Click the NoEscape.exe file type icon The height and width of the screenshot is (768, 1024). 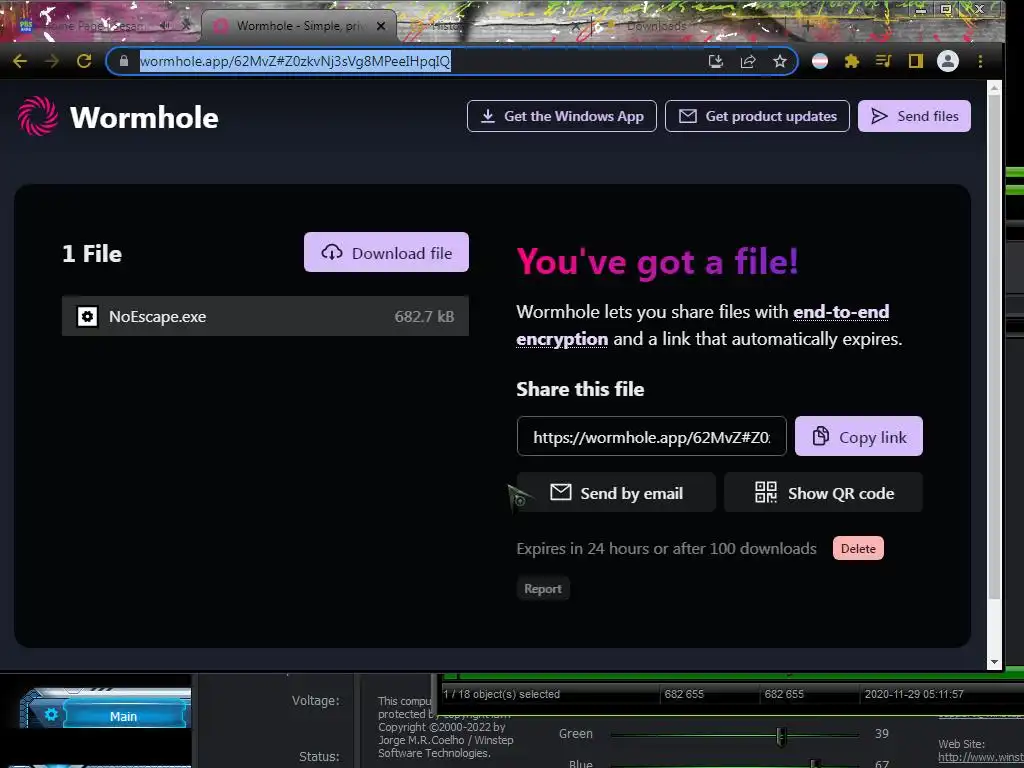[88, 317]
